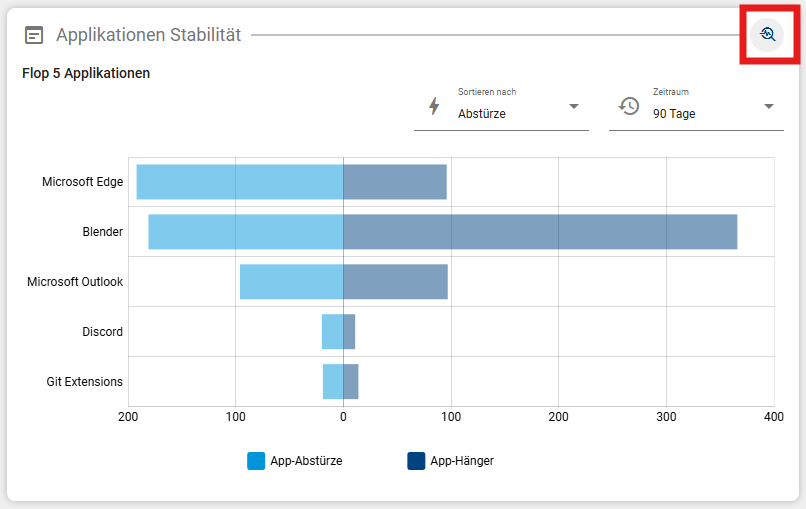806x509 pixels.
Task: Click the Sortieren nach dropdown arrow
Action: 574,107
